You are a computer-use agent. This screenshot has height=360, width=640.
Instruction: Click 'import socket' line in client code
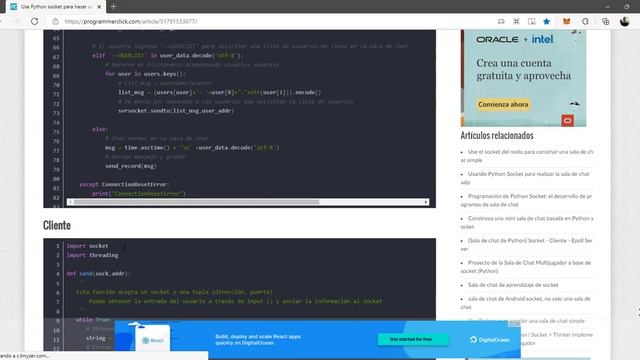point(87,246)
